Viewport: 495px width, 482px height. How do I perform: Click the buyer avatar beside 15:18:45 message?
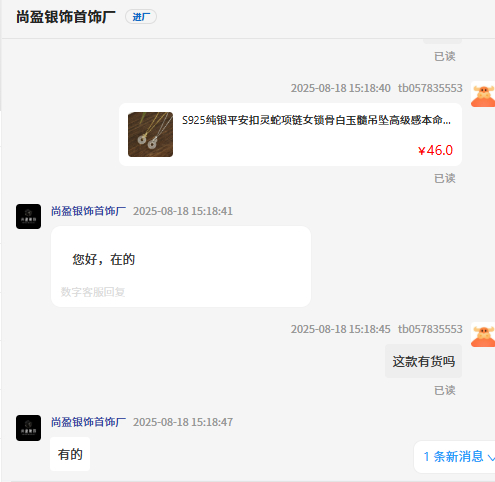pyautogui.click(x=483, y=335)
